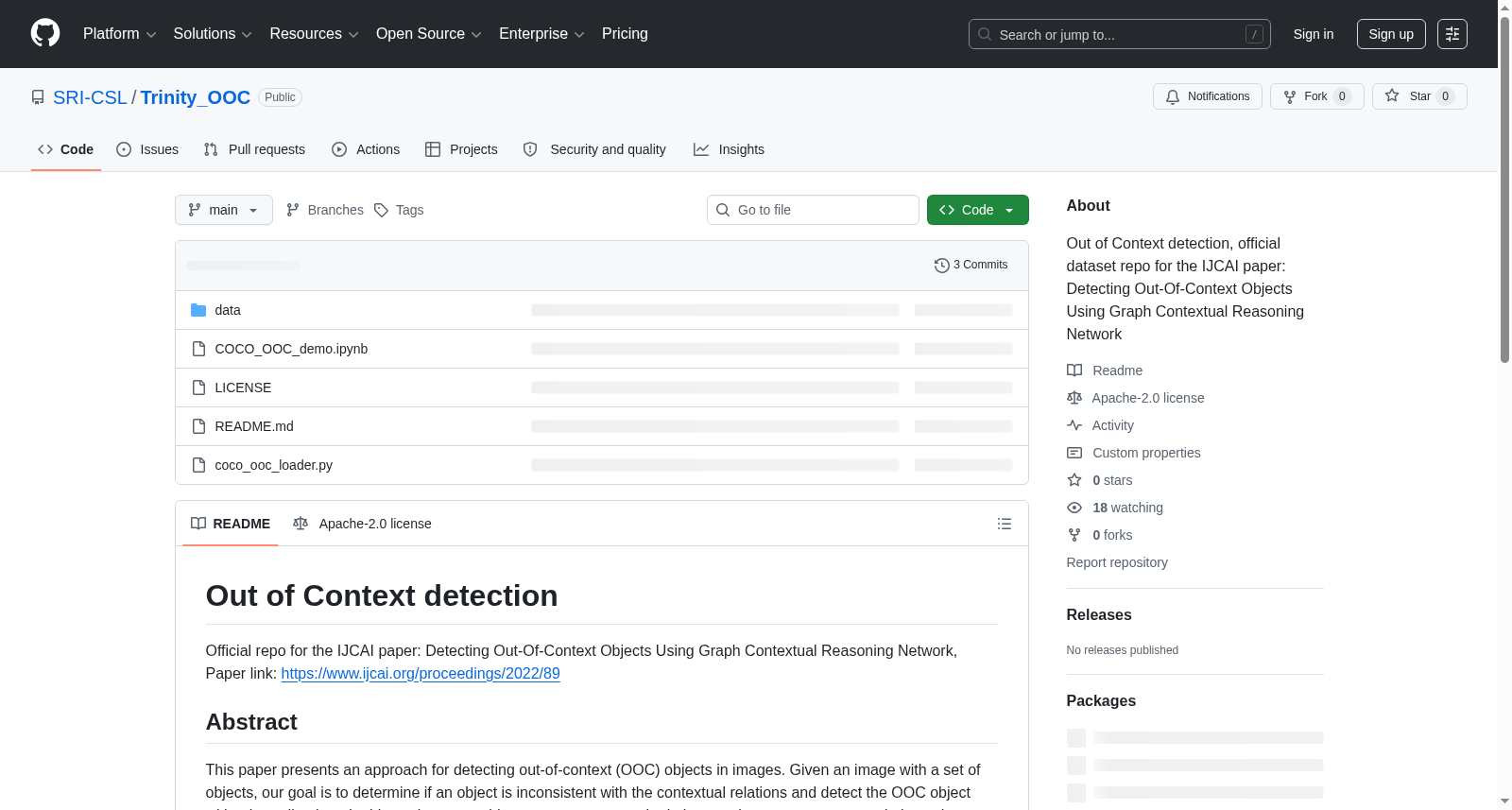Click the pulse icon beside Activity
Viewport: 1512px width, 810px height.
[1074, 425]
